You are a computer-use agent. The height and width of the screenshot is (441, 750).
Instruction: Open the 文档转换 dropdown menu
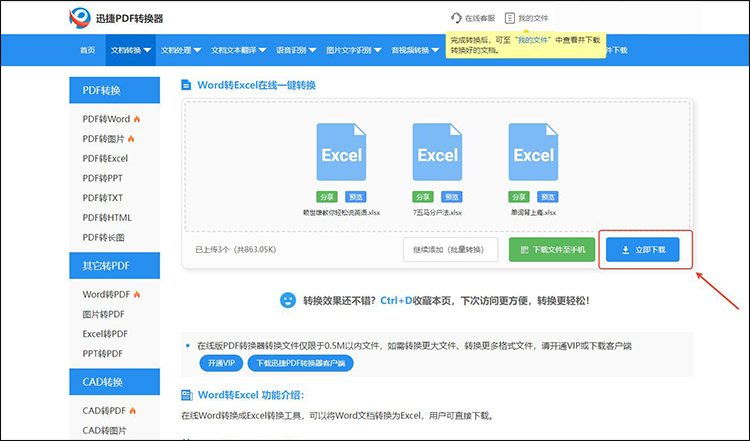click(131, 50)
